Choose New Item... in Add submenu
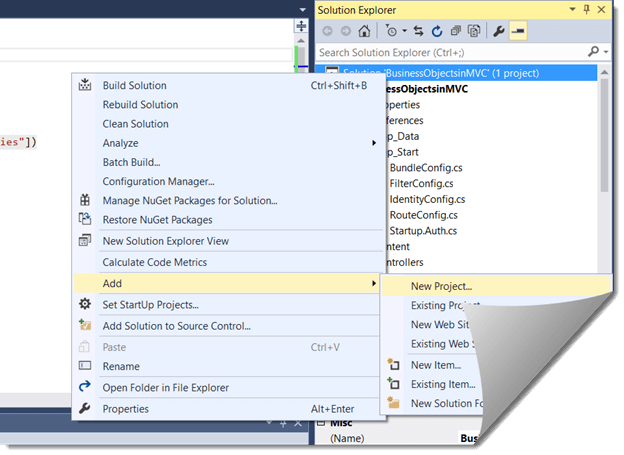Viewport: 624px width, 455px height. click(436, 365)
